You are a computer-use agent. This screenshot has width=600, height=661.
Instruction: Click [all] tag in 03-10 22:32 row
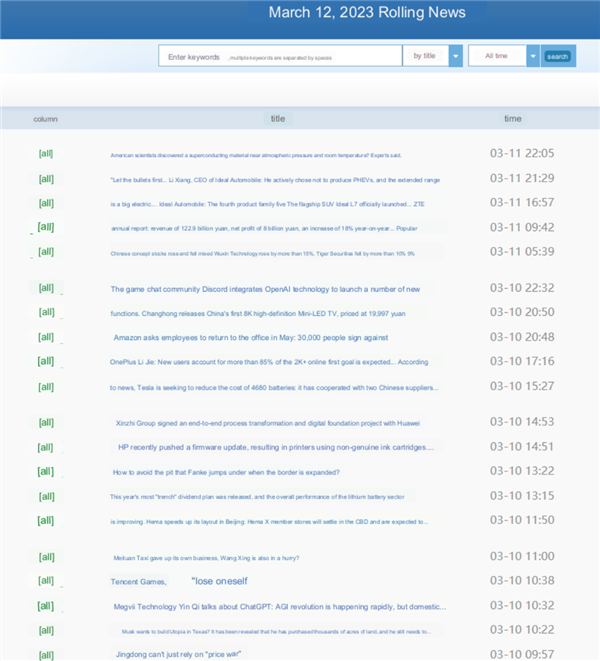tap(46, 288)
